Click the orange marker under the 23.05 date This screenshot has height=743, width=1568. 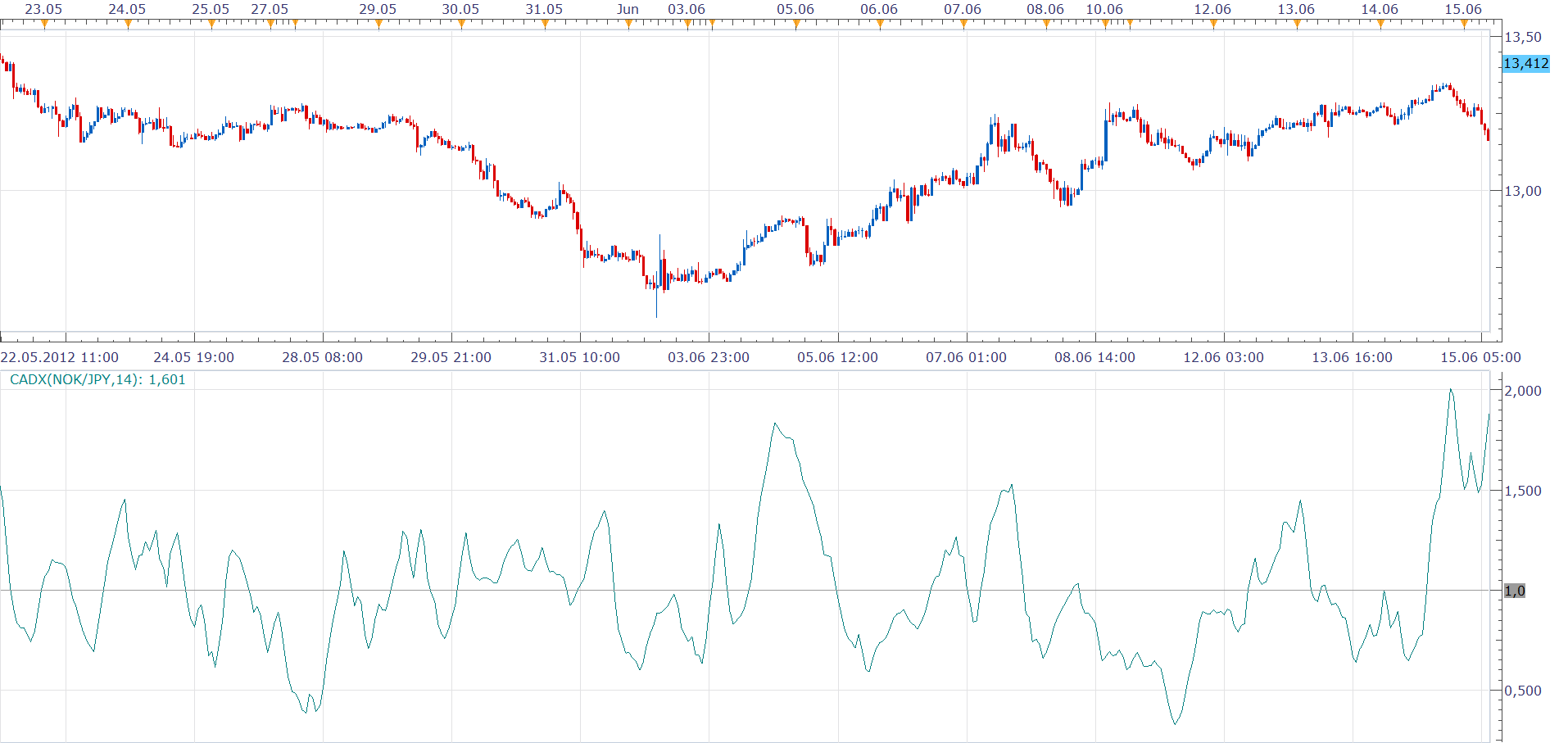tap(44, 24)
